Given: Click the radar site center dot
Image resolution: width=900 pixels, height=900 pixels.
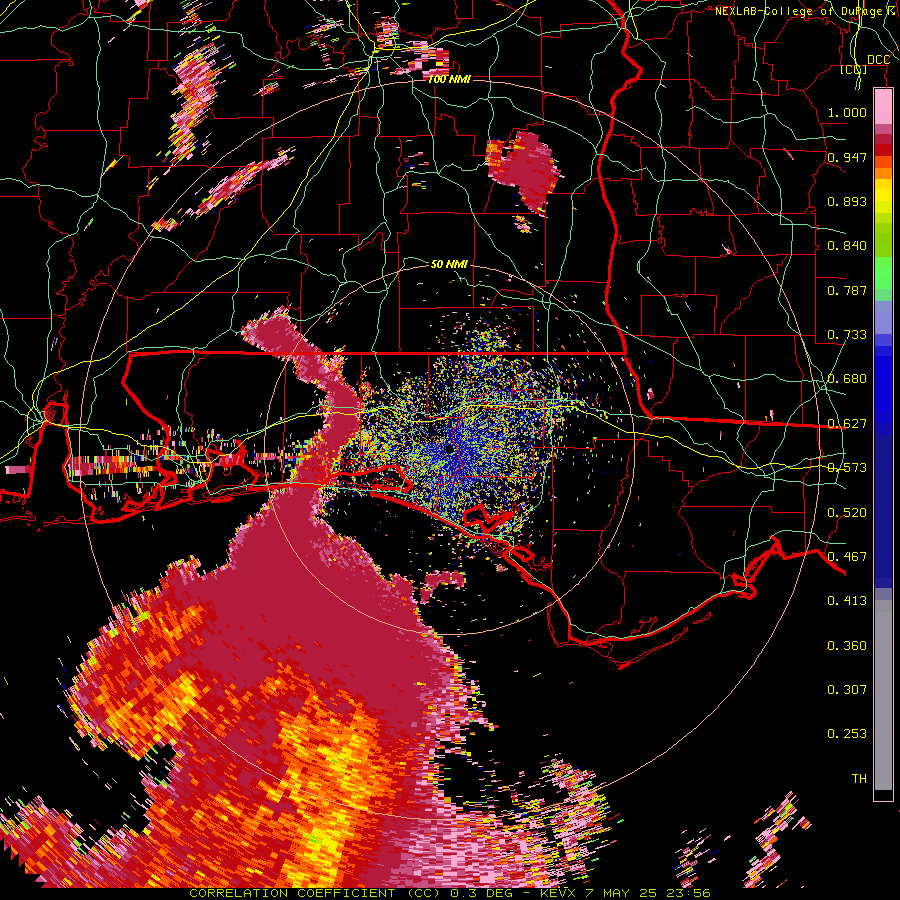Looking at the screenshot, I should tap(448, 448).
